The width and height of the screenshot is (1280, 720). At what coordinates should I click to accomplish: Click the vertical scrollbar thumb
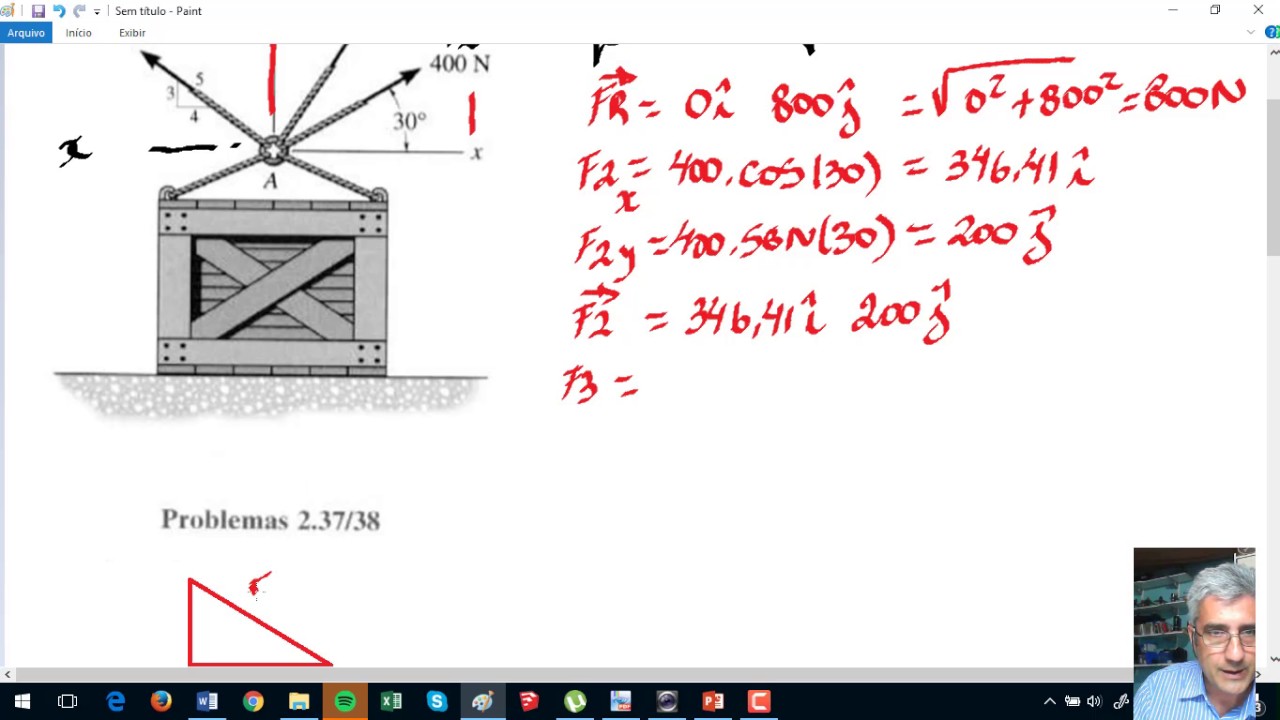point(1273,178)
